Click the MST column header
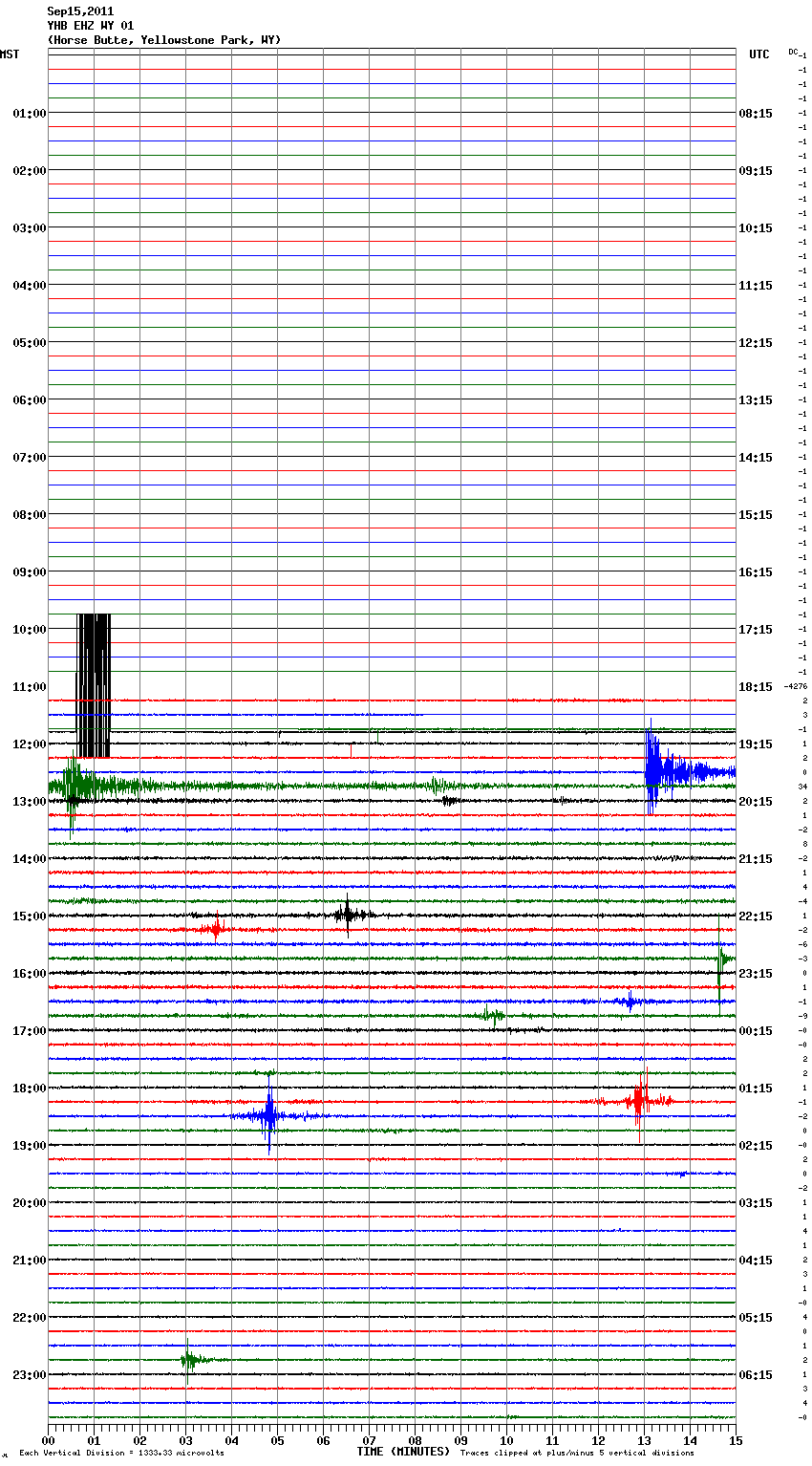The width and height of the screenshot is (812, 1466). point(10,54)
